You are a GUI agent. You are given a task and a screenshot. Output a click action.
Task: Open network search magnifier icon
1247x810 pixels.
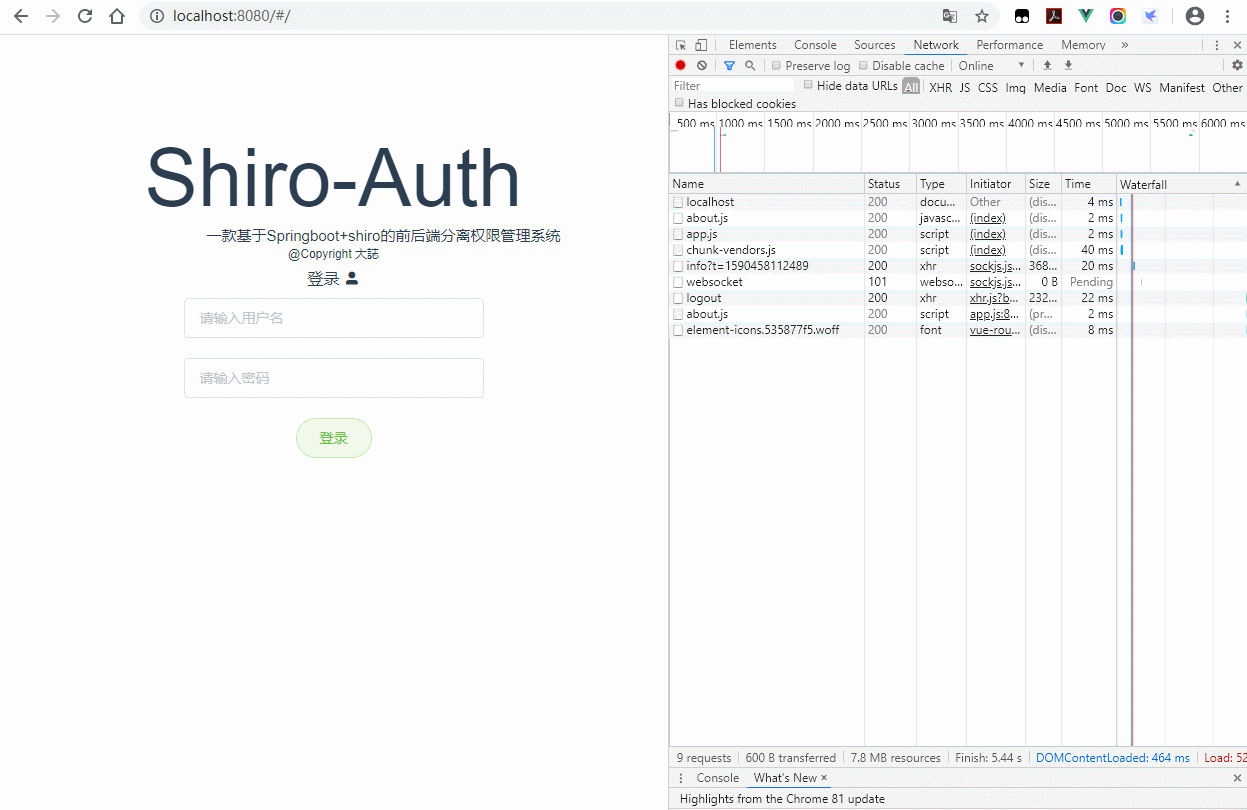[750, 65]
